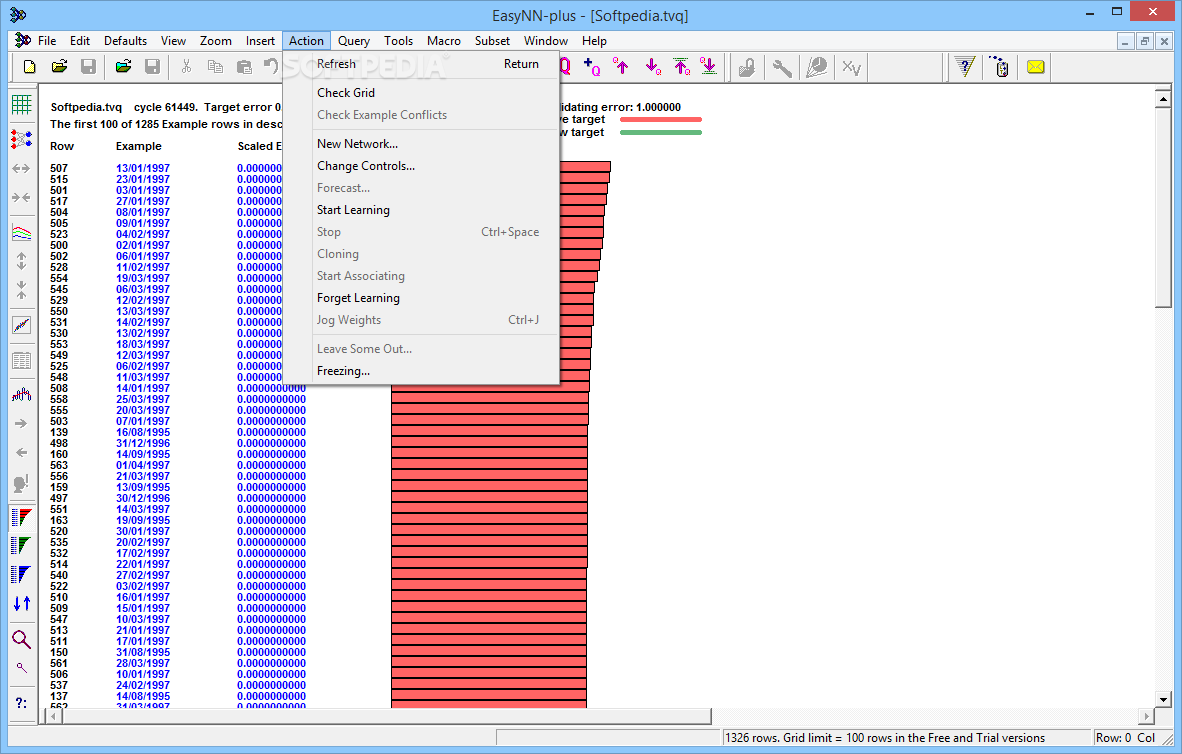Open the Zoom menu

tap(216, 41)
